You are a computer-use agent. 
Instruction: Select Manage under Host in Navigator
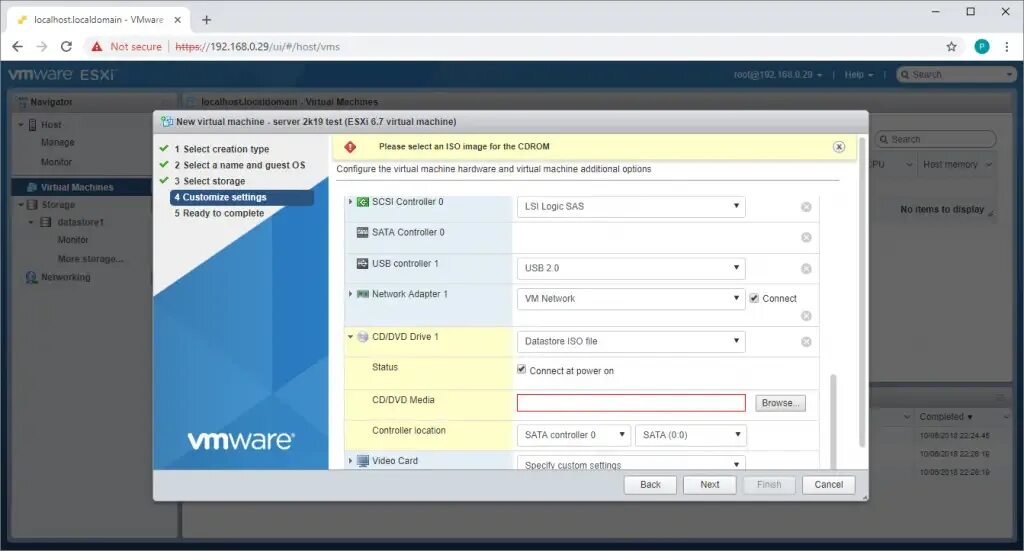coord(57,142)
